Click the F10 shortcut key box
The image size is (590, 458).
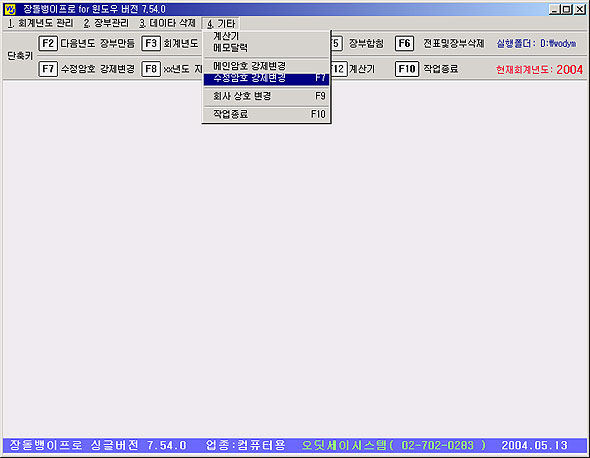click(406, 69)
